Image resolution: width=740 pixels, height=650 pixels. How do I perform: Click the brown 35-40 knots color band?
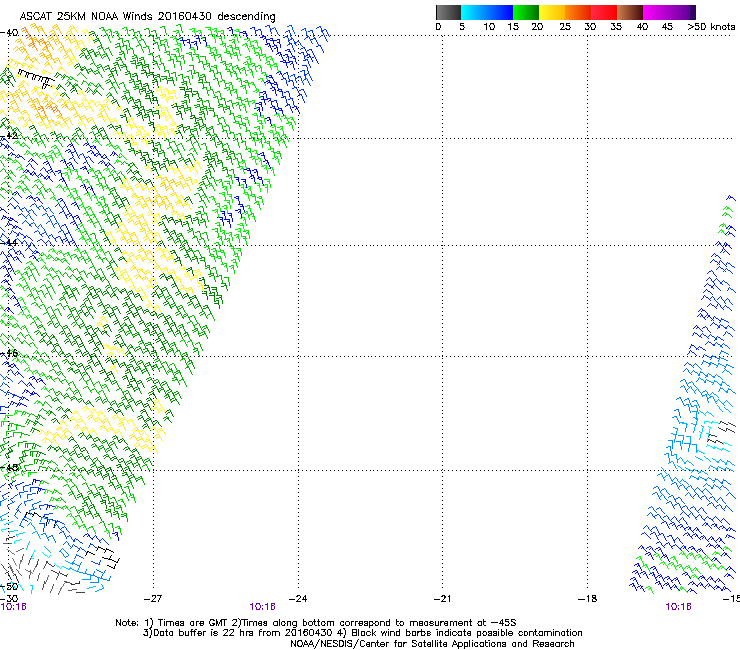point(630,12)
